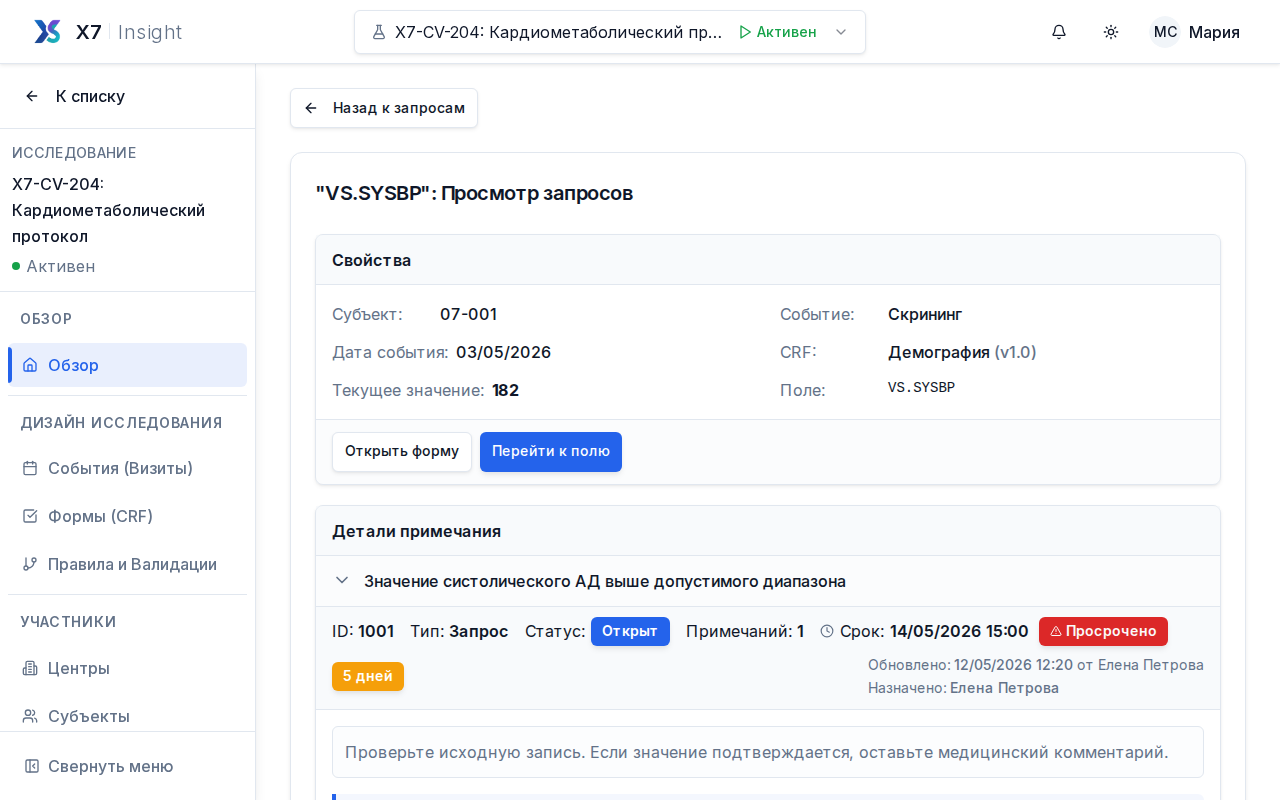Click warning triangle icon in Просрочено badge

tap(1056, 631)
